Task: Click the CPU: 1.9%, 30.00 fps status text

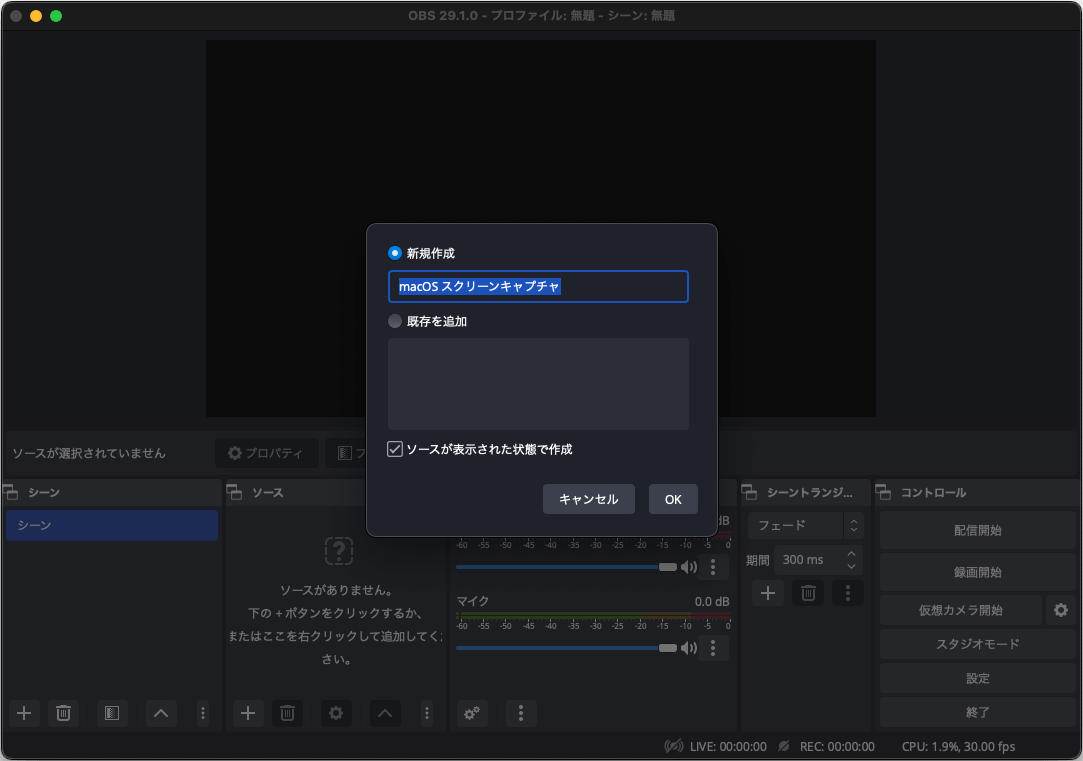Action: click(x=958, y=746)
